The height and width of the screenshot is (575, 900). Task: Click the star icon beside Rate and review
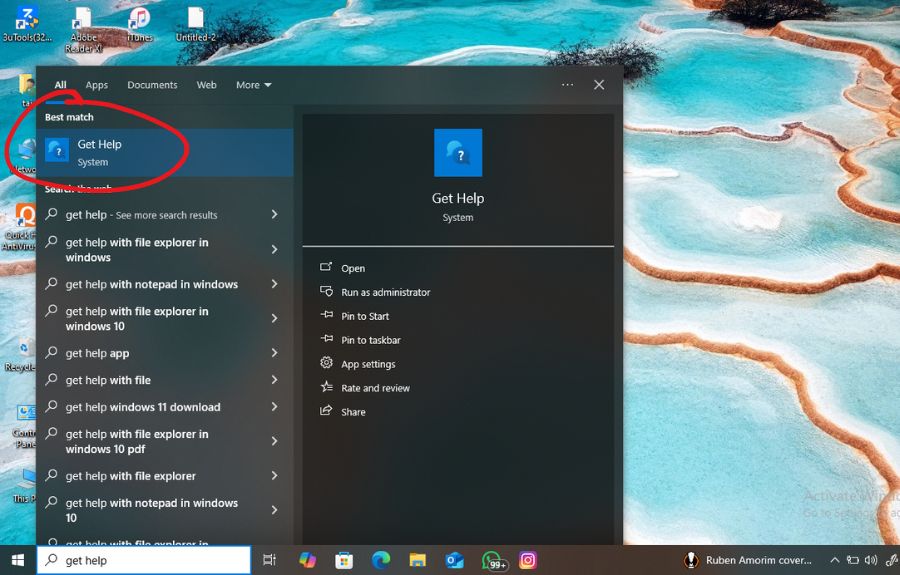click(x=326, y=387)
